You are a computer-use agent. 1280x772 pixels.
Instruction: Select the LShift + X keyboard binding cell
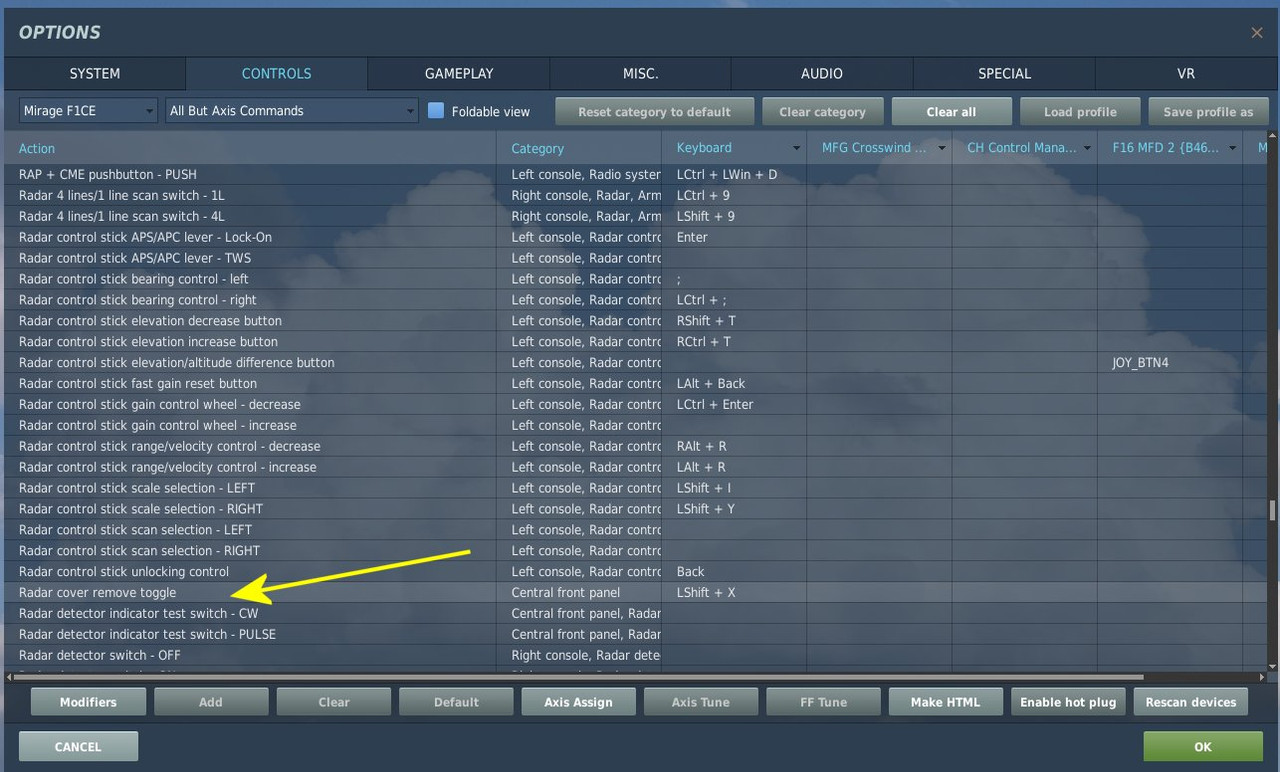(734, 593)
